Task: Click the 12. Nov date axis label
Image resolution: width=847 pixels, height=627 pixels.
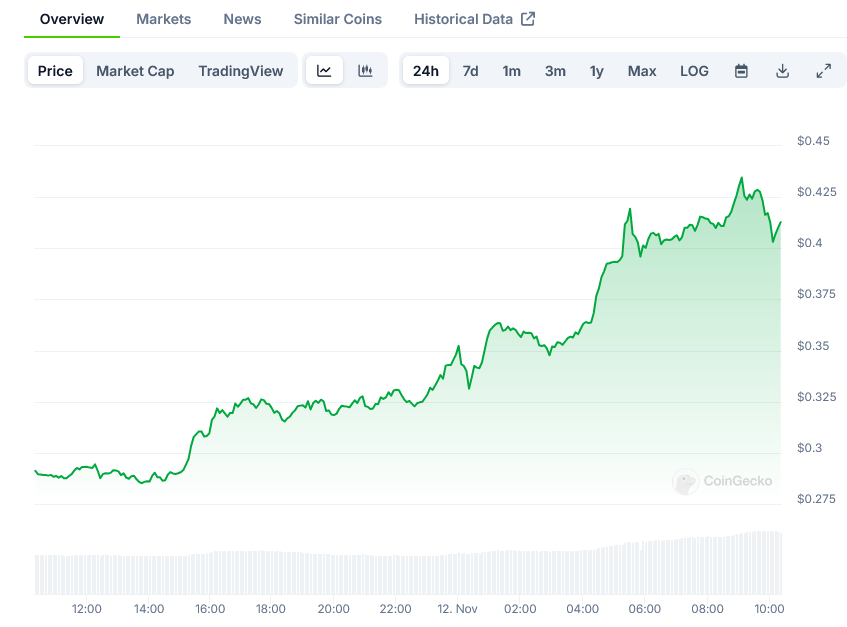Action: tap(457, 609)
